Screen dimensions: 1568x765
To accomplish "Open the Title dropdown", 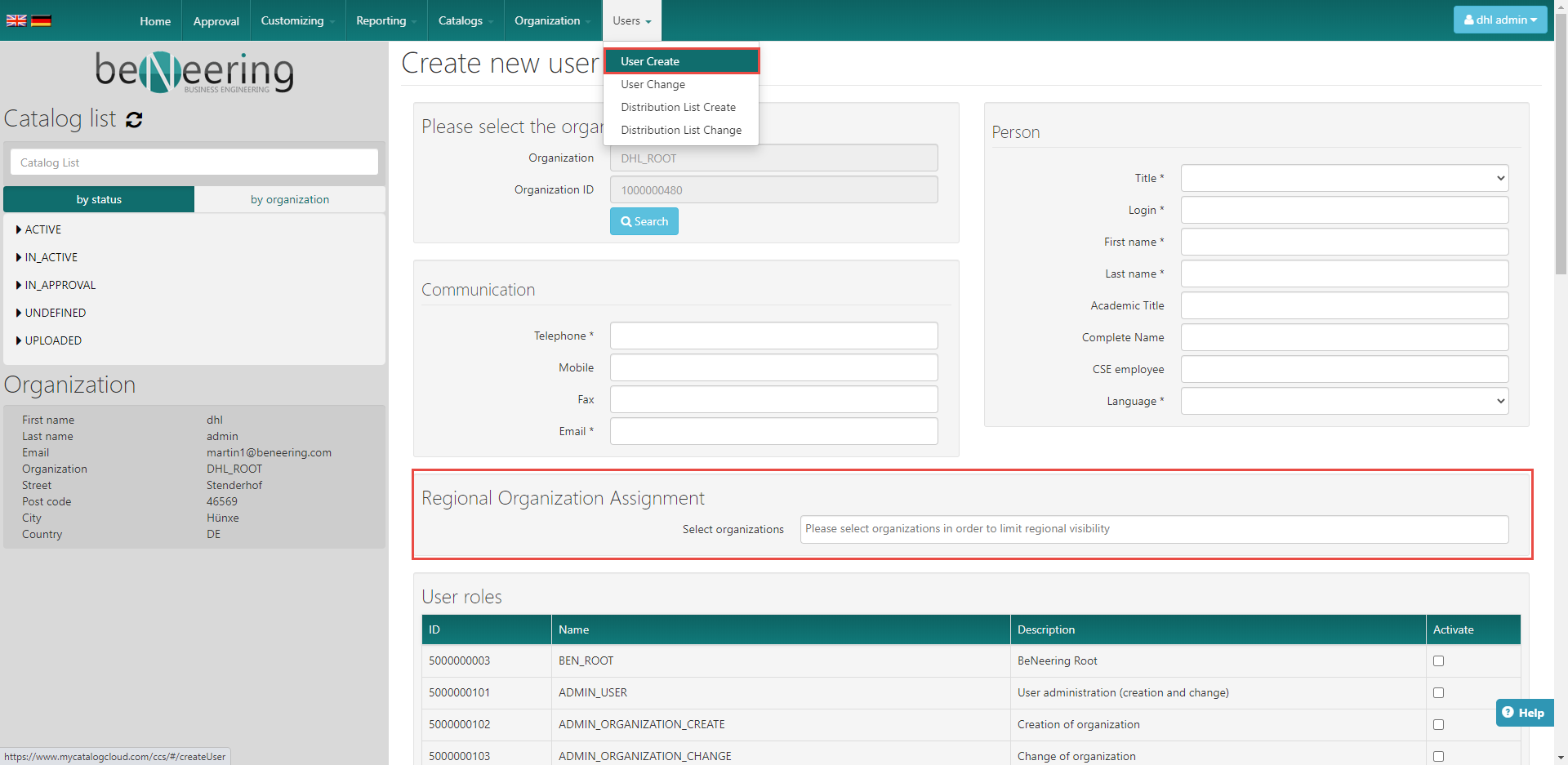I will [1343, 178].
